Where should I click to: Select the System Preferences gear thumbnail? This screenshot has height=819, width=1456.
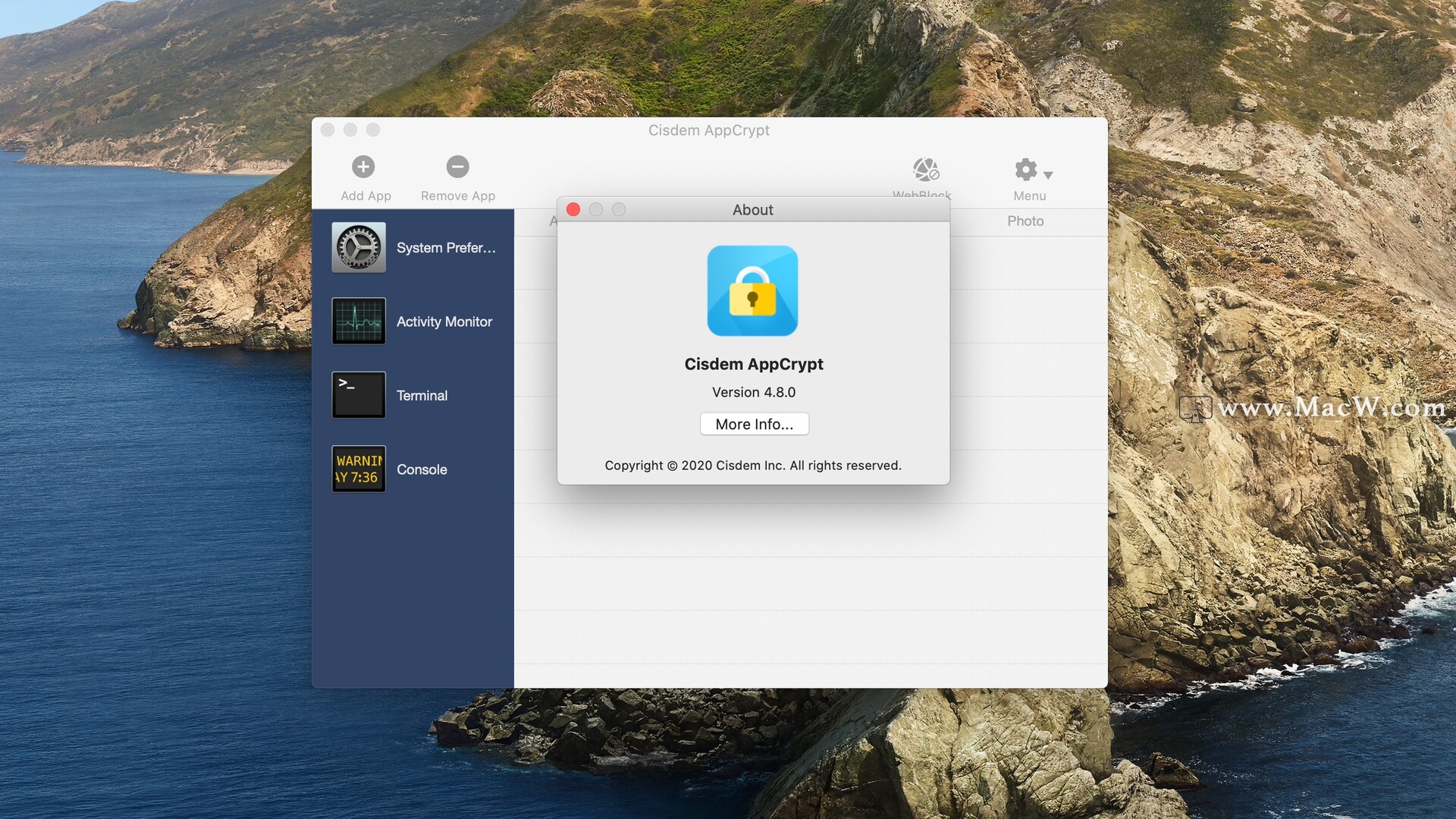[359, 247]
